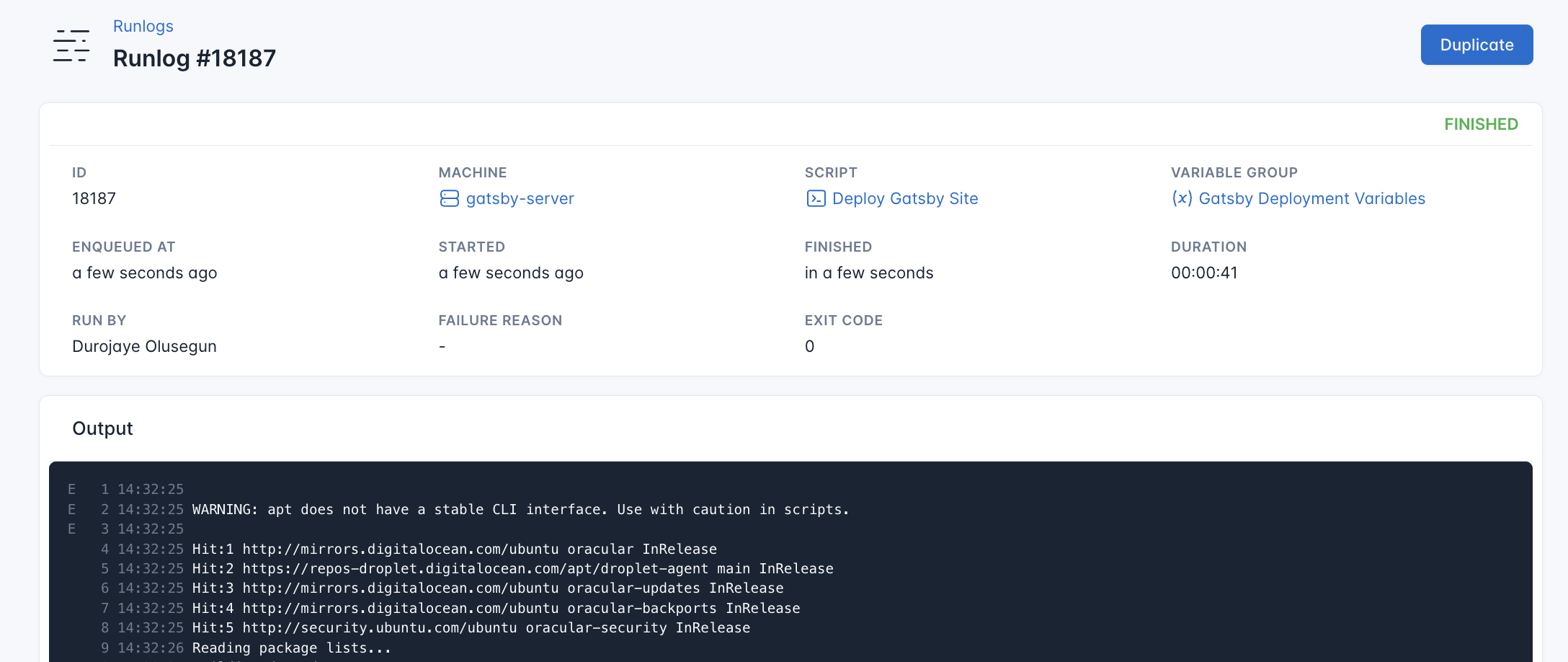
Task: Click the duration value 00:00:41
Action: click(x=1203, y=273)
